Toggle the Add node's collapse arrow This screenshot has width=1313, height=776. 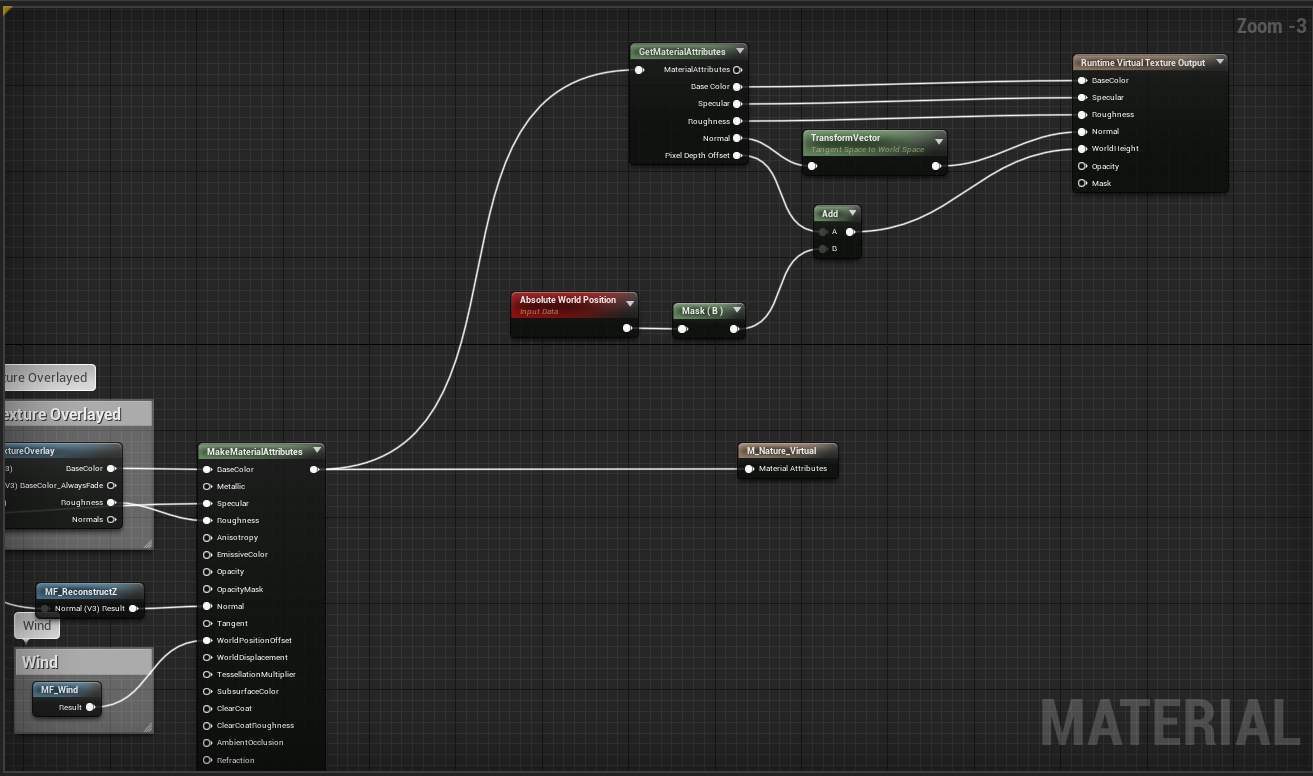click(852, 213)
